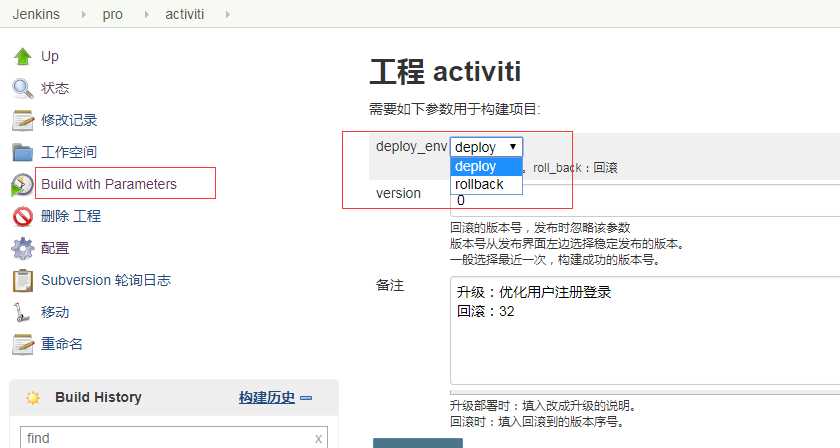Go to pro breadcrumb folder
Viewport: 840px width, 448px height.
tap(112, 14)
